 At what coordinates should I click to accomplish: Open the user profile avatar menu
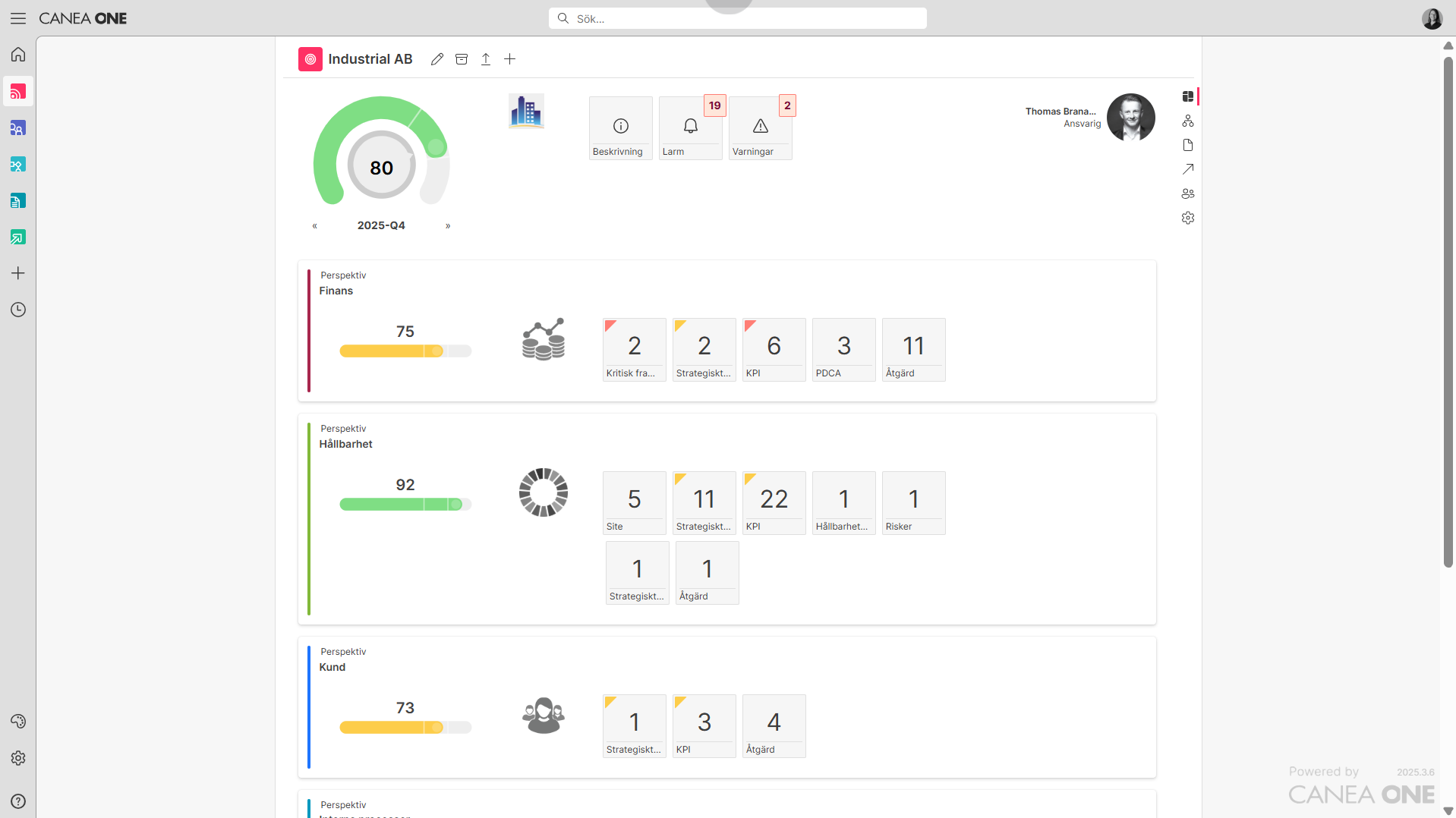(x=1432, y=18)
